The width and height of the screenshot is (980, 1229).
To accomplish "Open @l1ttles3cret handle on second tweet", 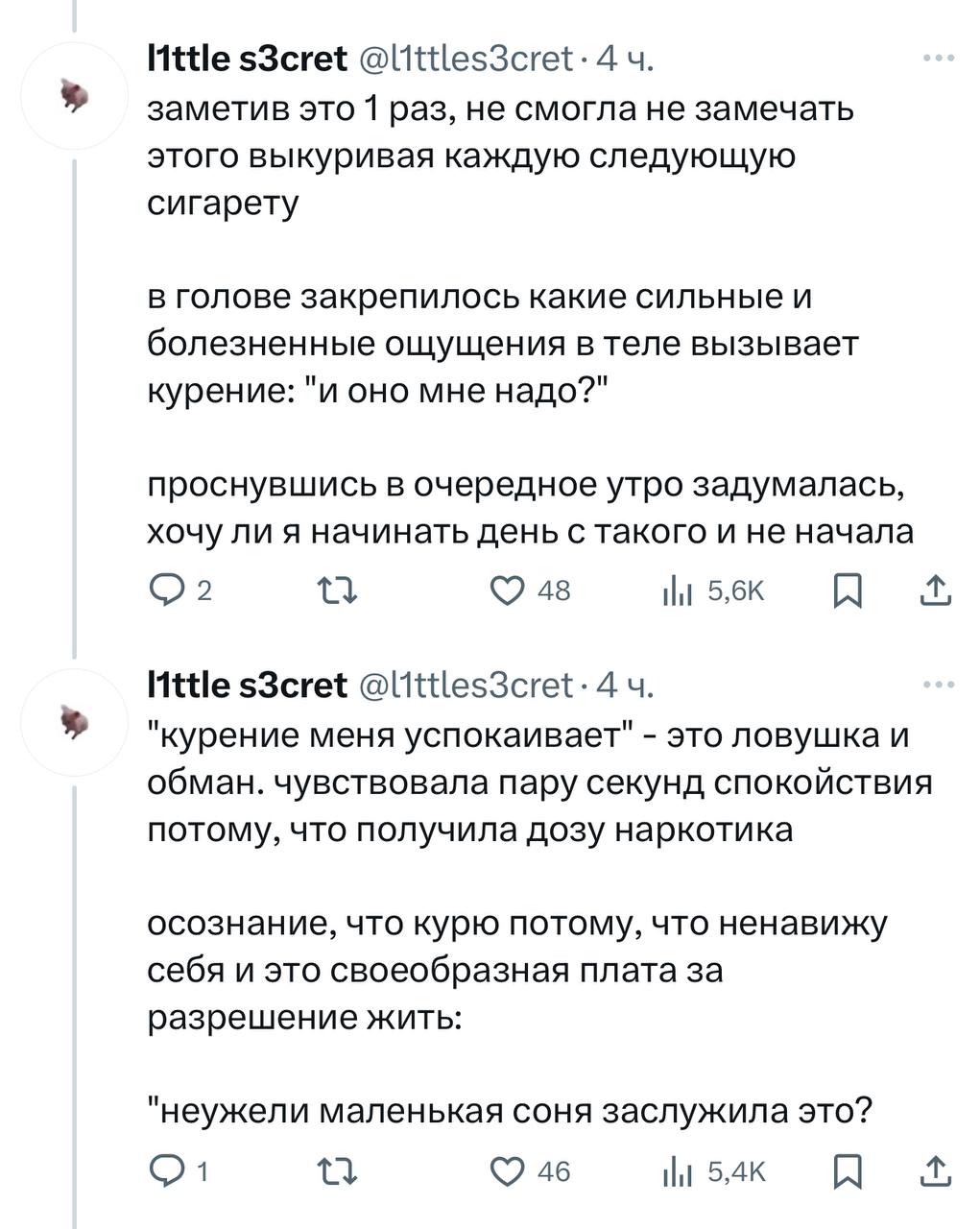I will (x=466, y=686).
